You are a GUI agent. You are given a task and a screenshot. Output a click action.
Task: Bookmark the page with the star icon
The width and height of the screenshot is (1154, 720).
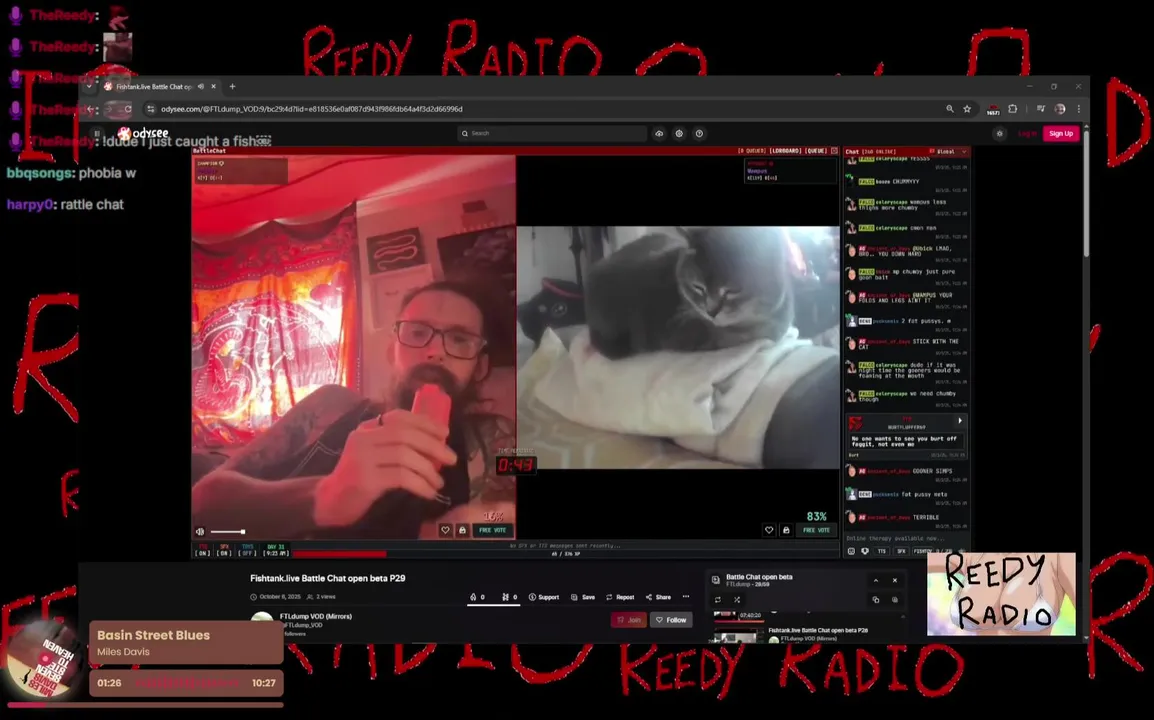967,109
